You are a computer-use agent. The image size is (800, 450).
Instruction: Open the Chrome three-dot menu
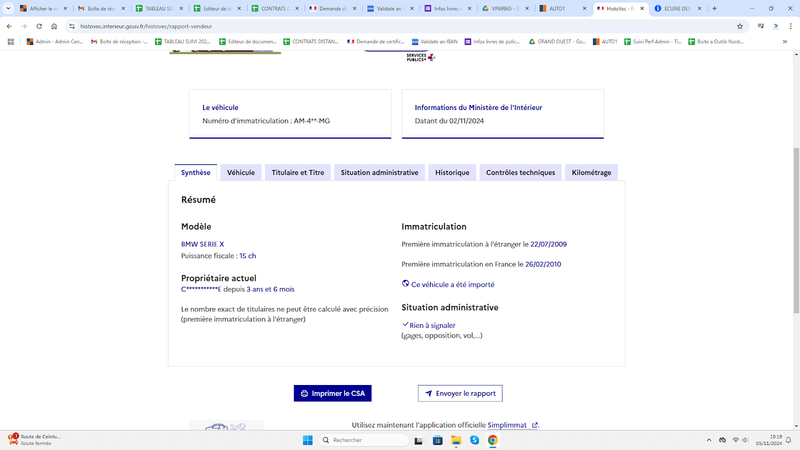790,26
